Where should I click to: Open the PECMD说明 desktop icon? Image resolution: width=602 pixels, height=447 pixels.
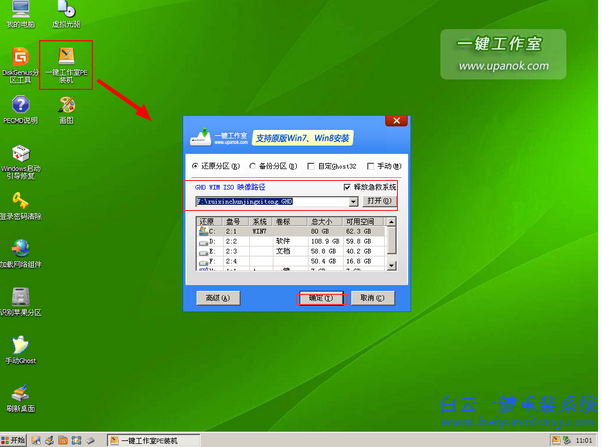click(x=21, y=105)
